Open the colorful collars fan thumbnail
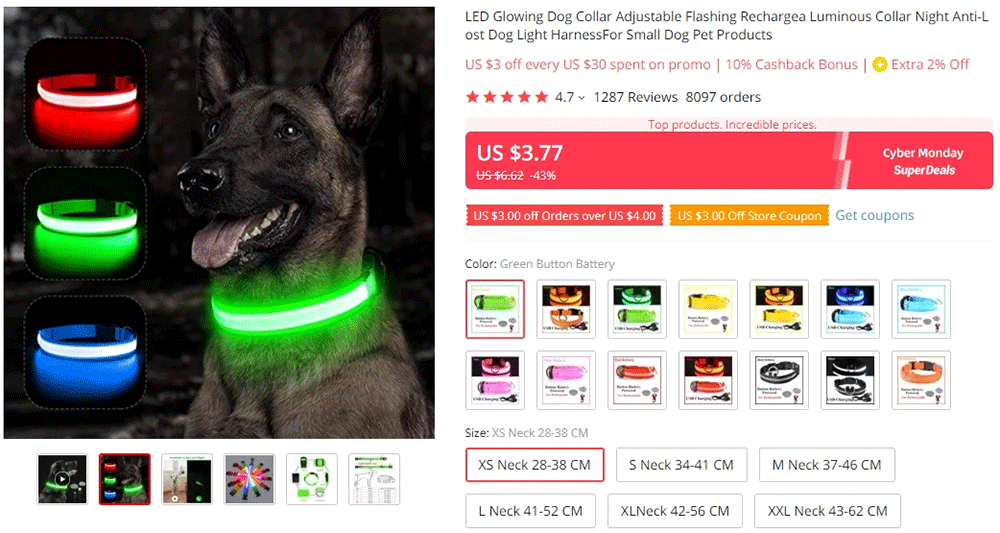The height and width of the screenshot is (533, 1000). 249,479
